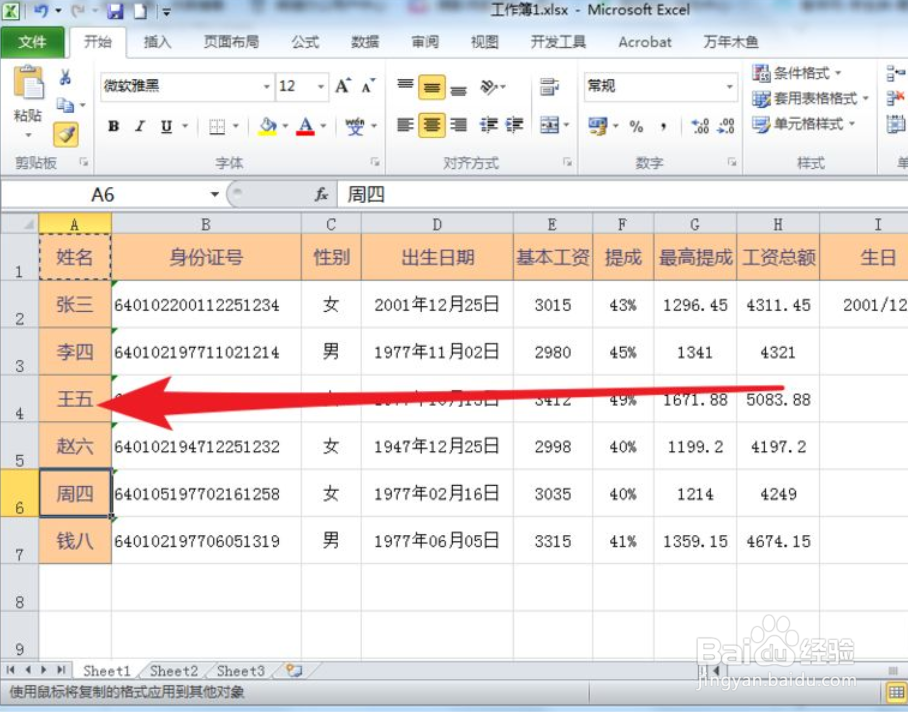Click the accounting number format icon
The width and height of the screenshot is (908, 712).
[x=597, y=126]
